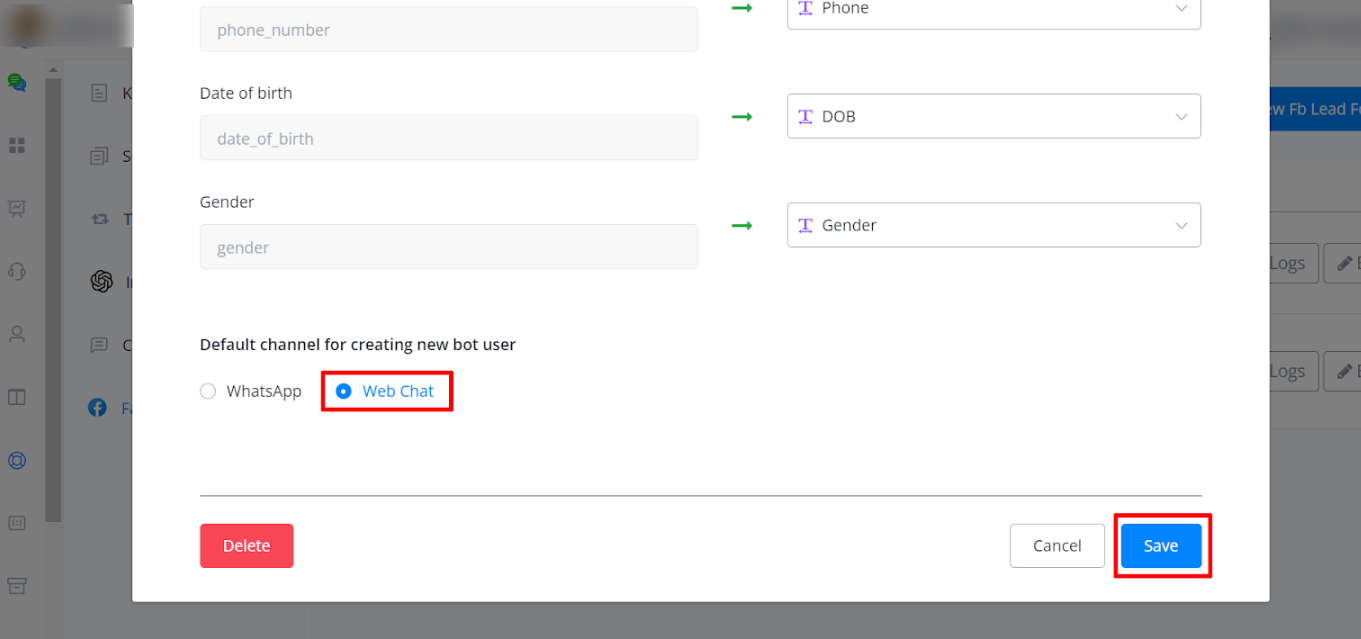Open the dashboard grid icon in sidebar
The image size is (1361, 639).
pyautogui.click(x=17, y=146)
